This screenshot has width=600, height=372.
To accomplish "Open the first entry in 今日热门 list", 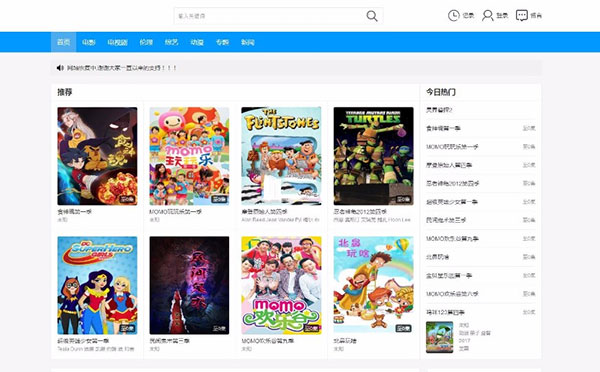I will (x=439, y=110).
